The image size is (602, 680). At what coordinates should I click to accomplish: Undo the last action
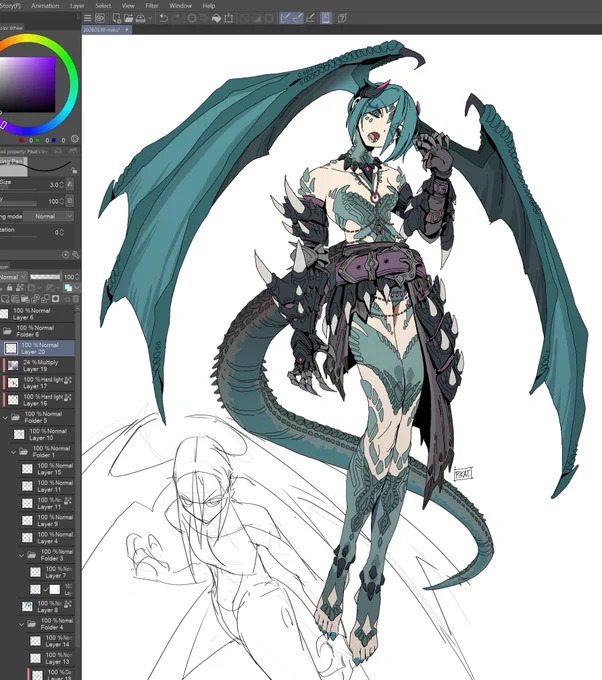click(x=164, y=18)
